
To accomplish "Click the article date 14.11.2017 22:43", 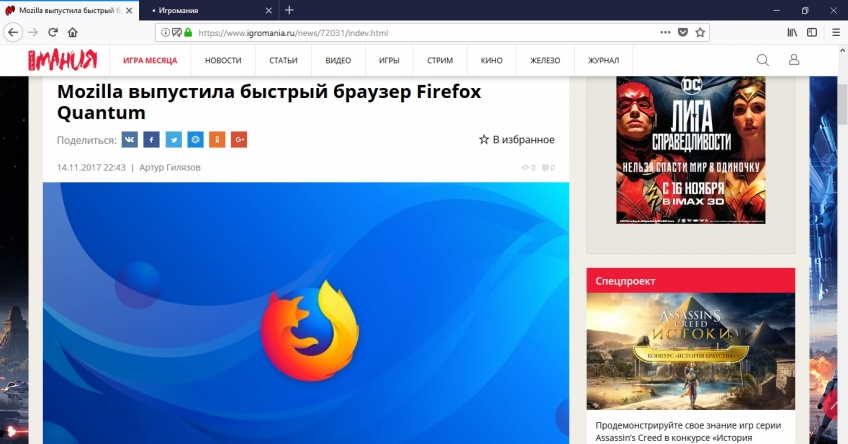I will click(91, 168).
